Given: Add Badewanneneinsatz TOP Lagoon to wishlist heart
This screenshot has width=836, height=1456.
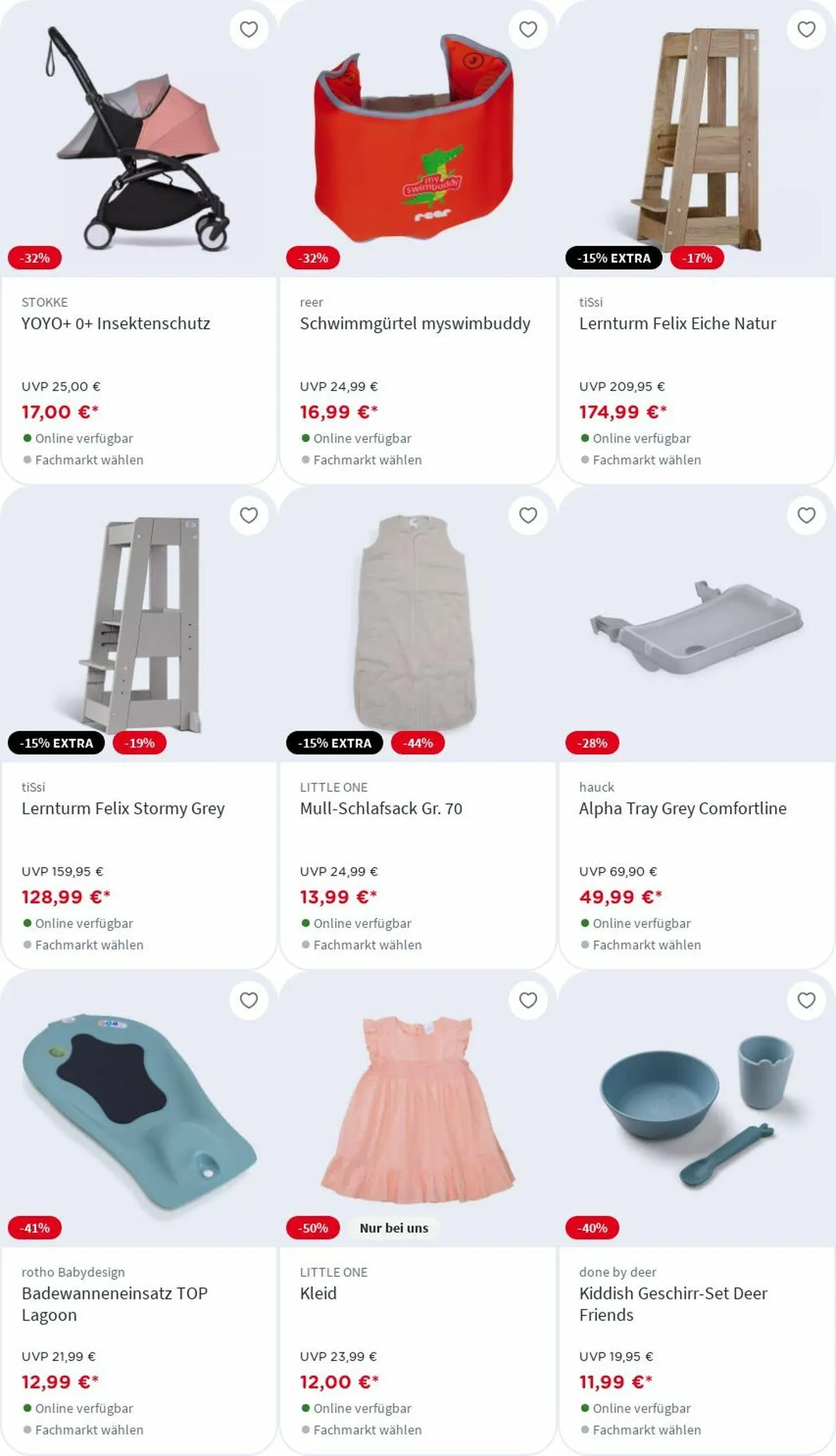Looking at the screenshot, I should (249, 1000).
